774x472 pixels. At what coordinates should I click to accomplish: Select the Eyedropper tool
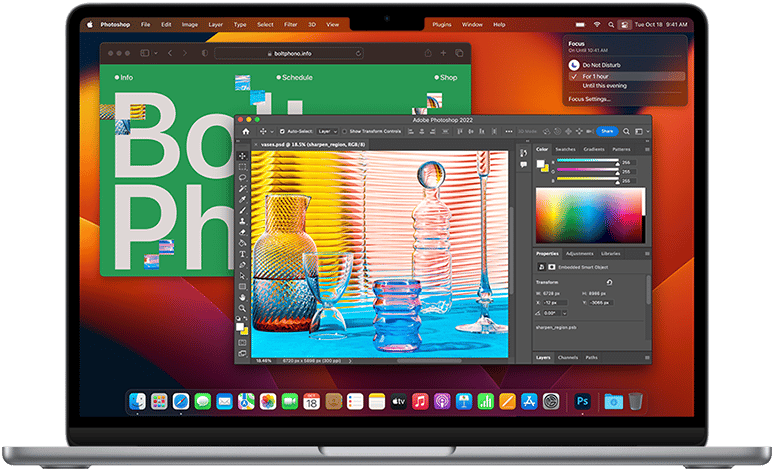pos(242,199)
